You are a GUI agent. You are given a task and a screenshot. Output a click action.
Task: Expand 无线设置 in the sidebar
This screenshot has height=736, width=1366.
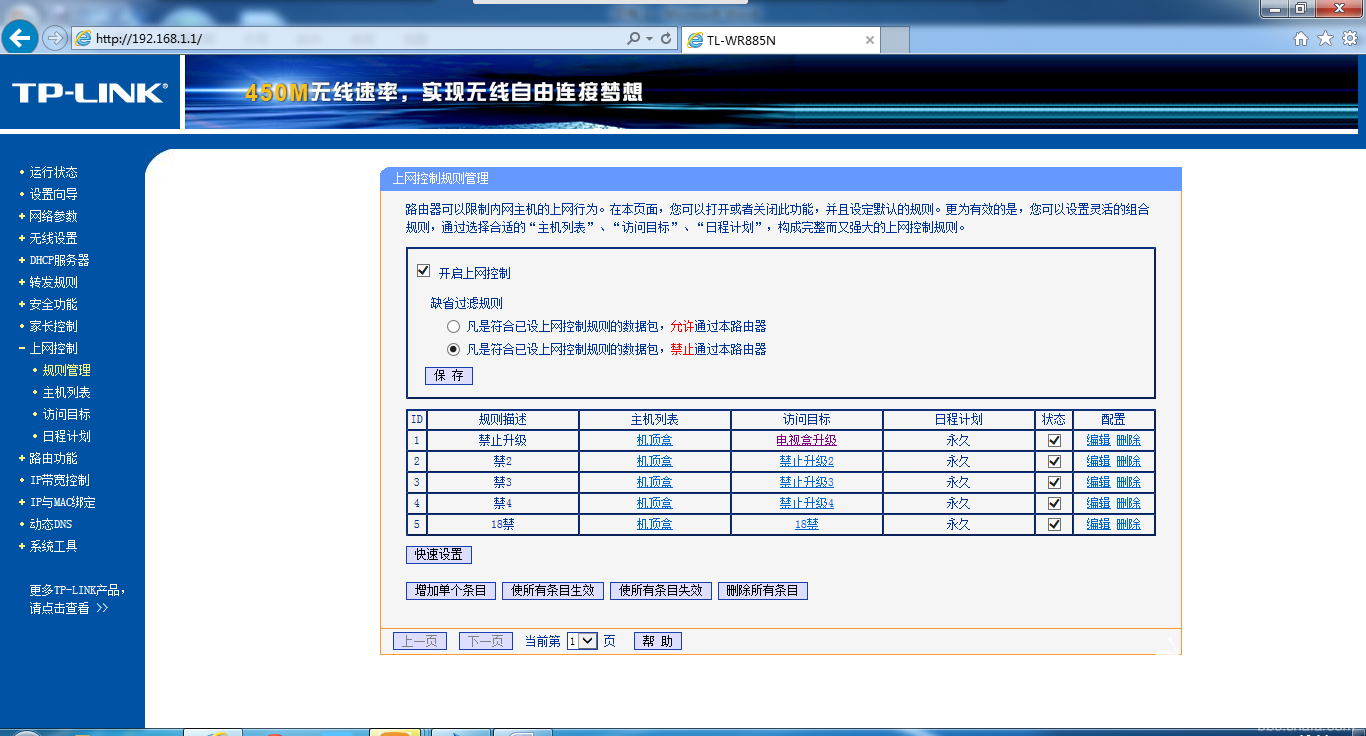pyautogui.click(x=53, y=238)
